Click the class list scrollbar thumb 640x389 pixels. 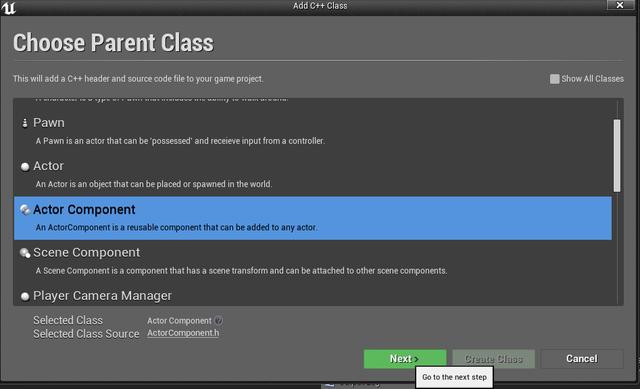click(x=617, y=156)
